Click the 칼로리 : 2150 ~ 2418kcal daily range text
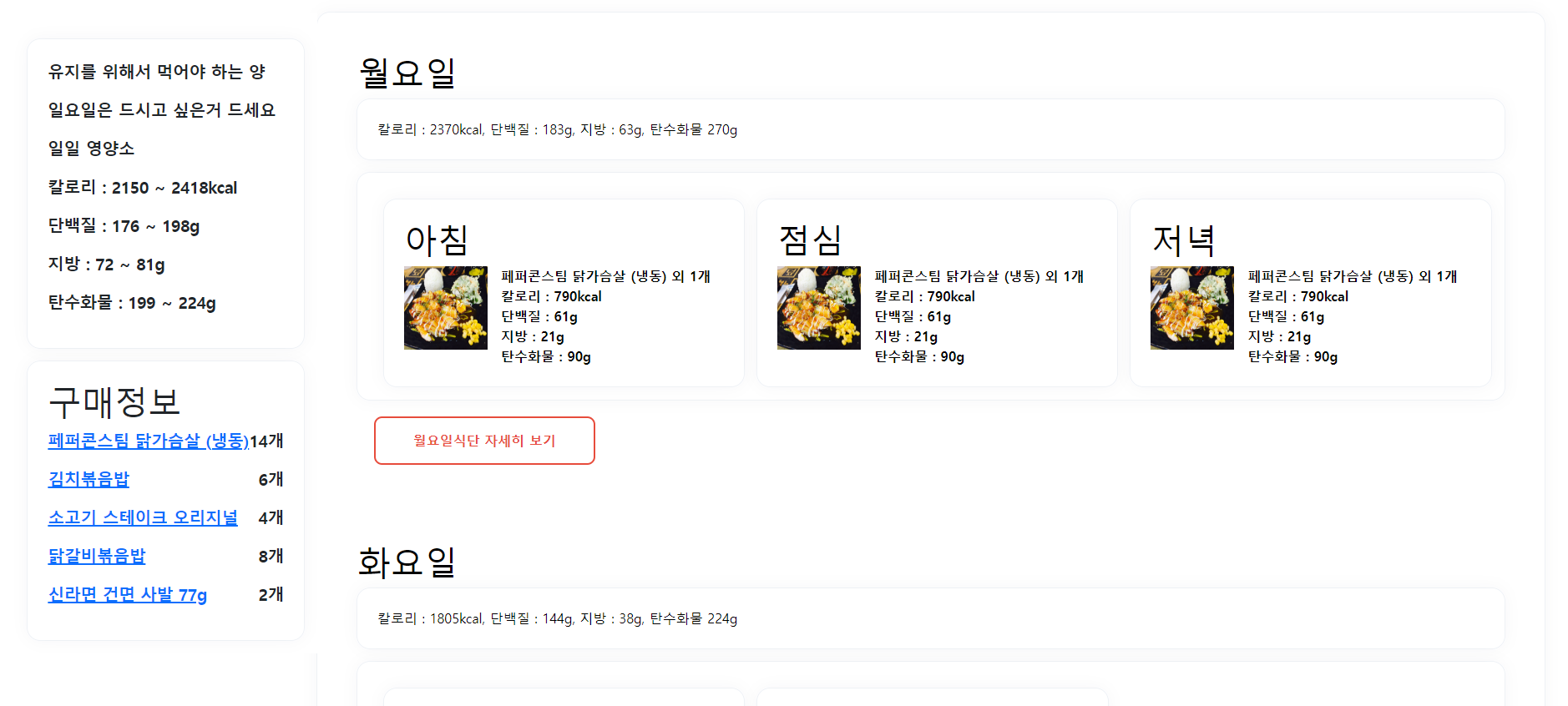 [x=143, y=188]
